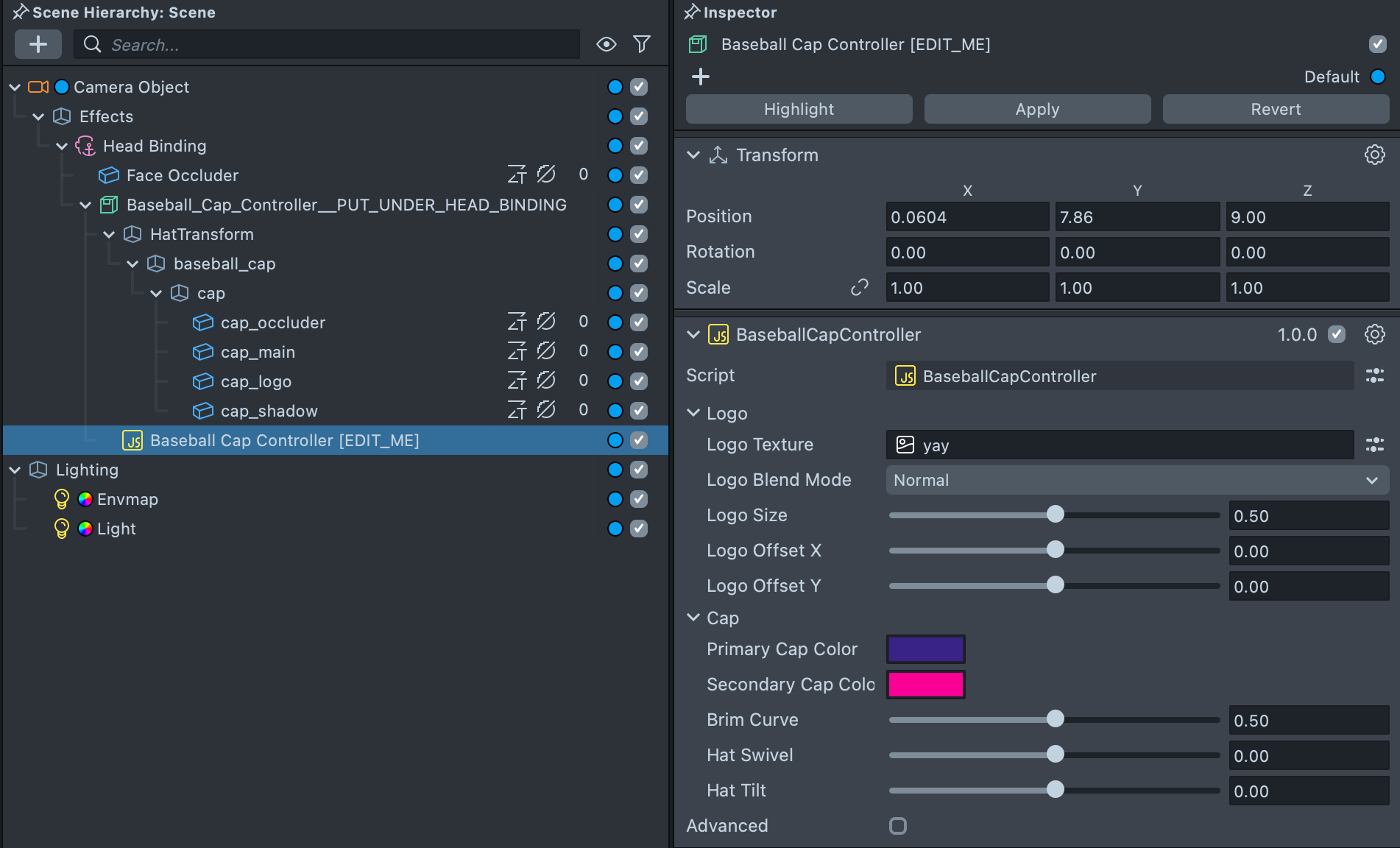Disable the BaseballCapController script checkbox
This screenshot has height=848, width=1400.
tap(1337, 334)
